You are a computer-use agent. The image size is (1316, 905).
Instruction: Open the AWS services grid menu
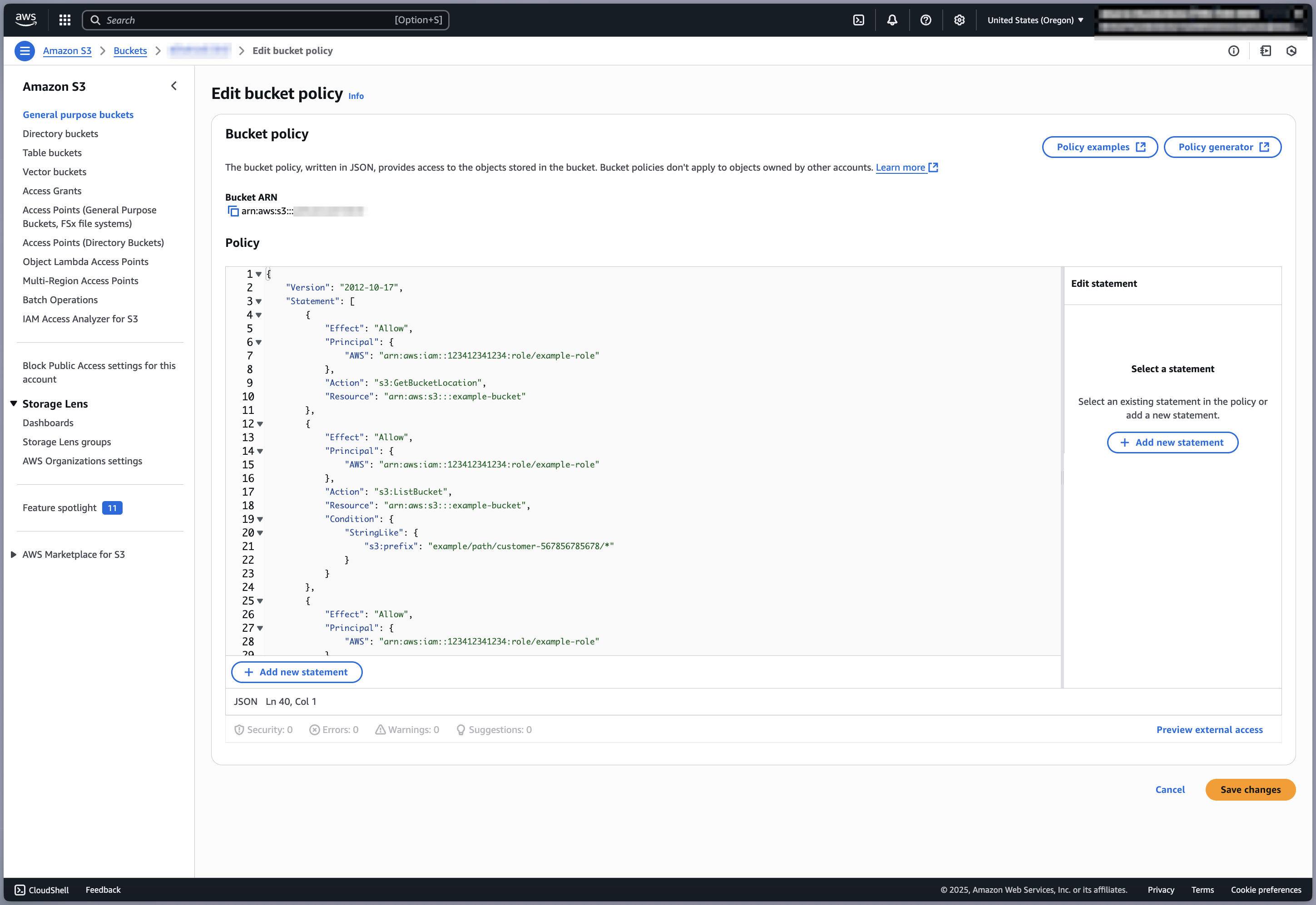tap(64, 20)
